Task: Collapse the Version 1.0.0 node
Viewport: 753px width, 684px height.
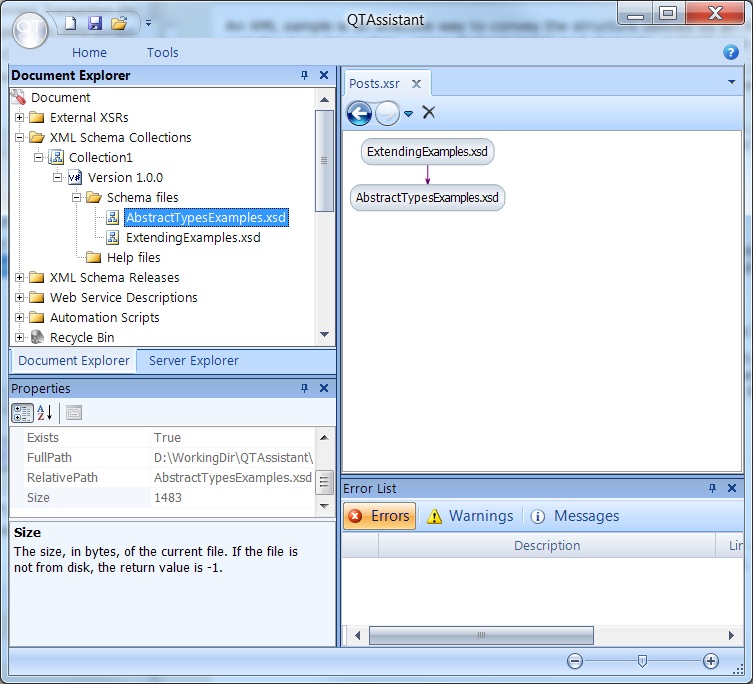Action: tap(57, 177)
